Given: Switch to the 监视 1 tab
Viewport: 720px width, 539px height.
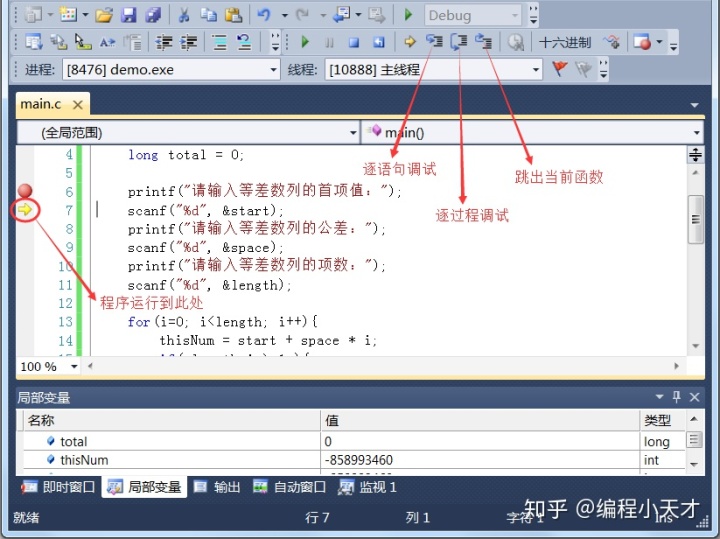Looking at the screenshot, I should pos(366,487).
